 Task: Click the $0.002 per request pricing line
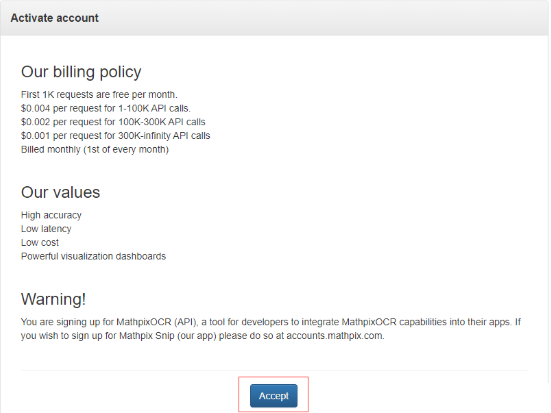113,122
